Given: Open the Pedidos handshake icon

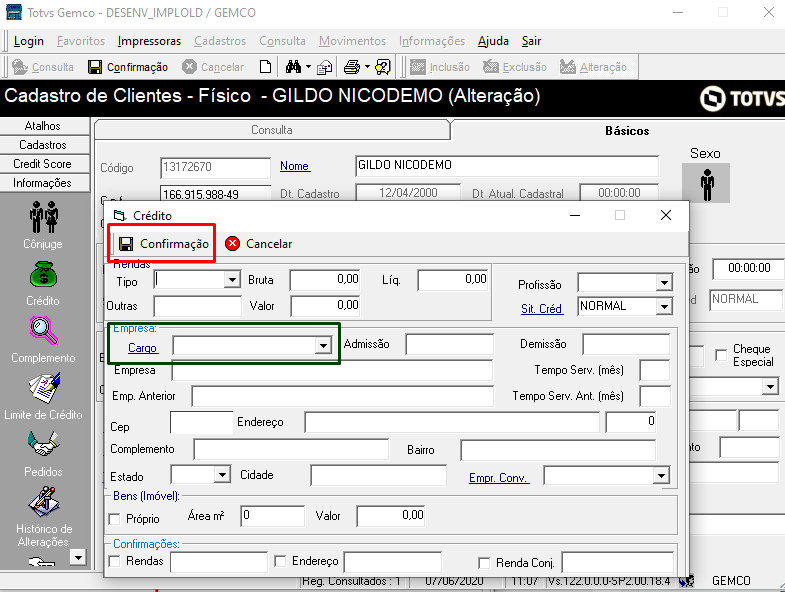Looking at the screenshot, I should 44,444.
